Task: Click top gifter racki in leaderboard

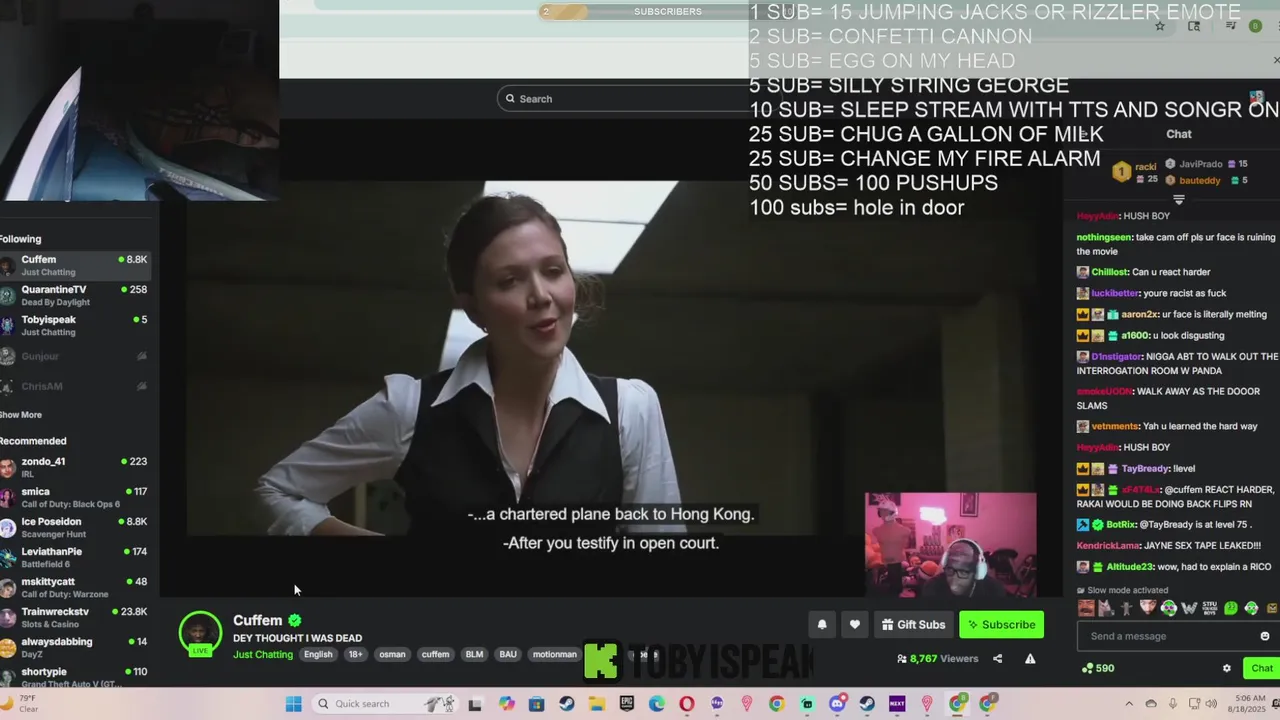Action: coord(1145,166)
